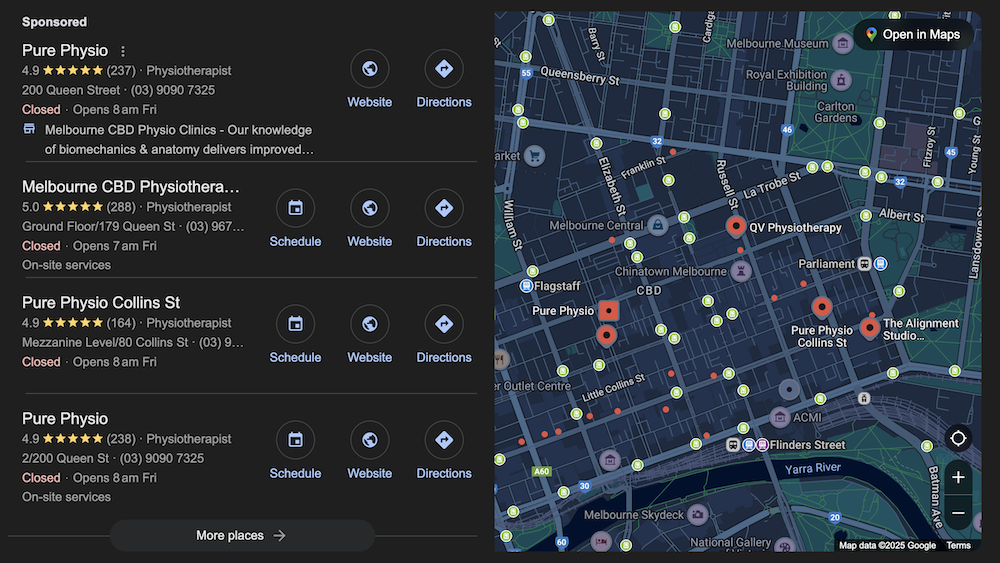Open three-dot menu beside Pure Physio
The height and width of the screenshot is (563, 1000).
[123, 51]
